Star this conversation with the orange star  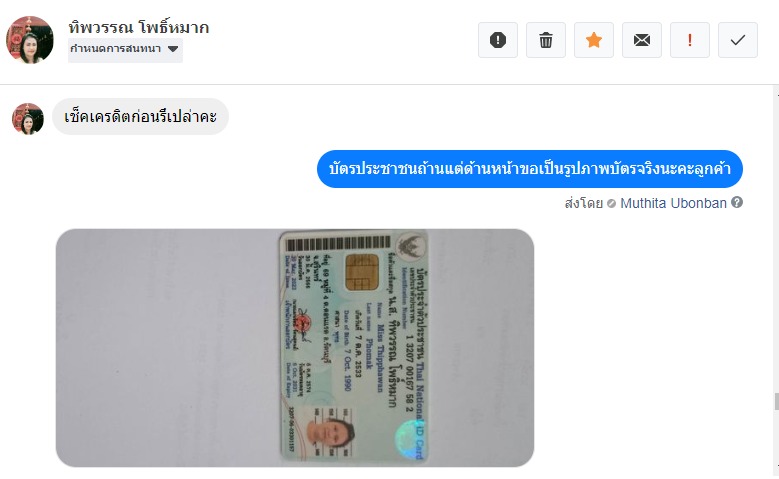click(x=594, y=40)
